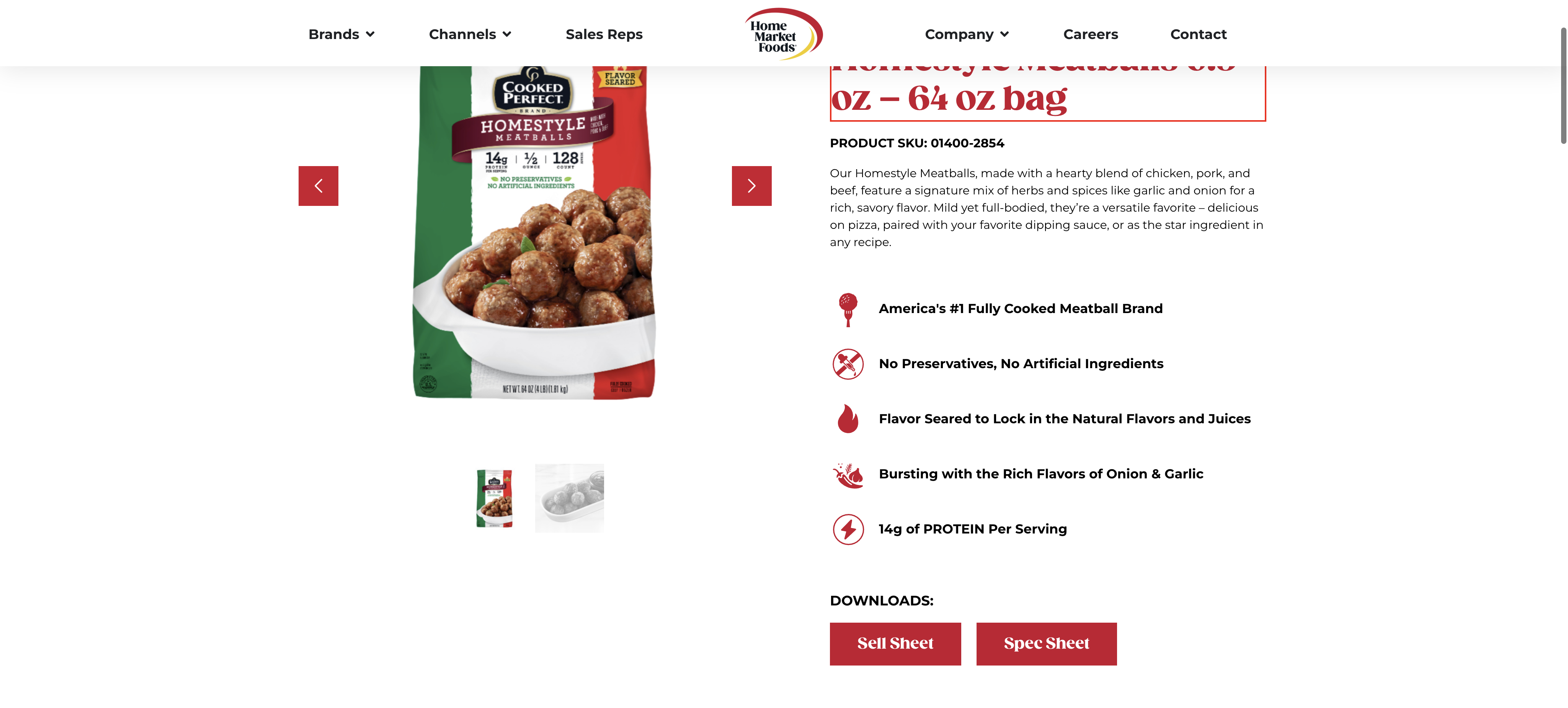Download the Sell Sheet

click(x=895, y=643)
